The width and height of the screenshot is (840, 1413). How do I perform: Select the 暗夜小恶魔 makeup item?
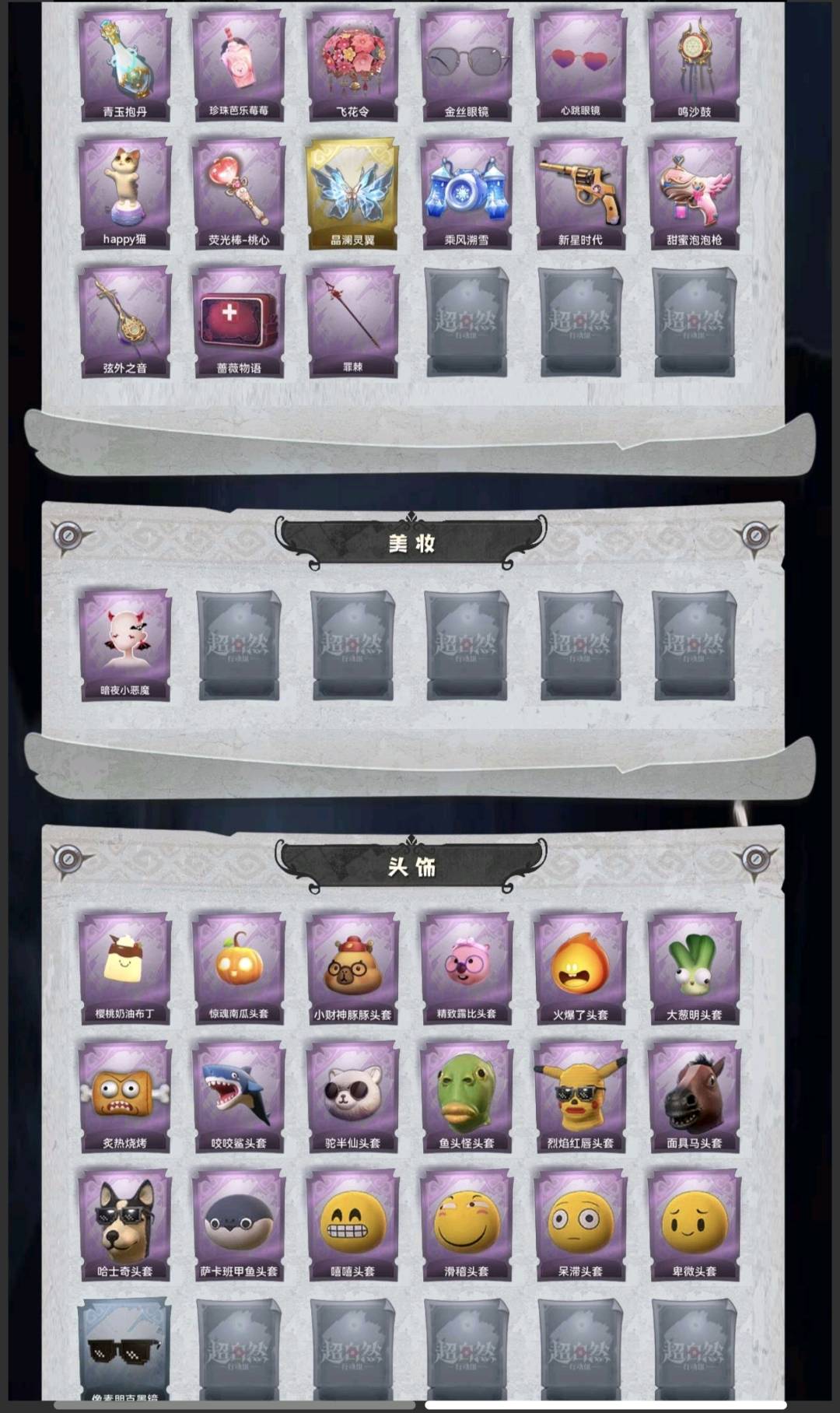[124, 646]
